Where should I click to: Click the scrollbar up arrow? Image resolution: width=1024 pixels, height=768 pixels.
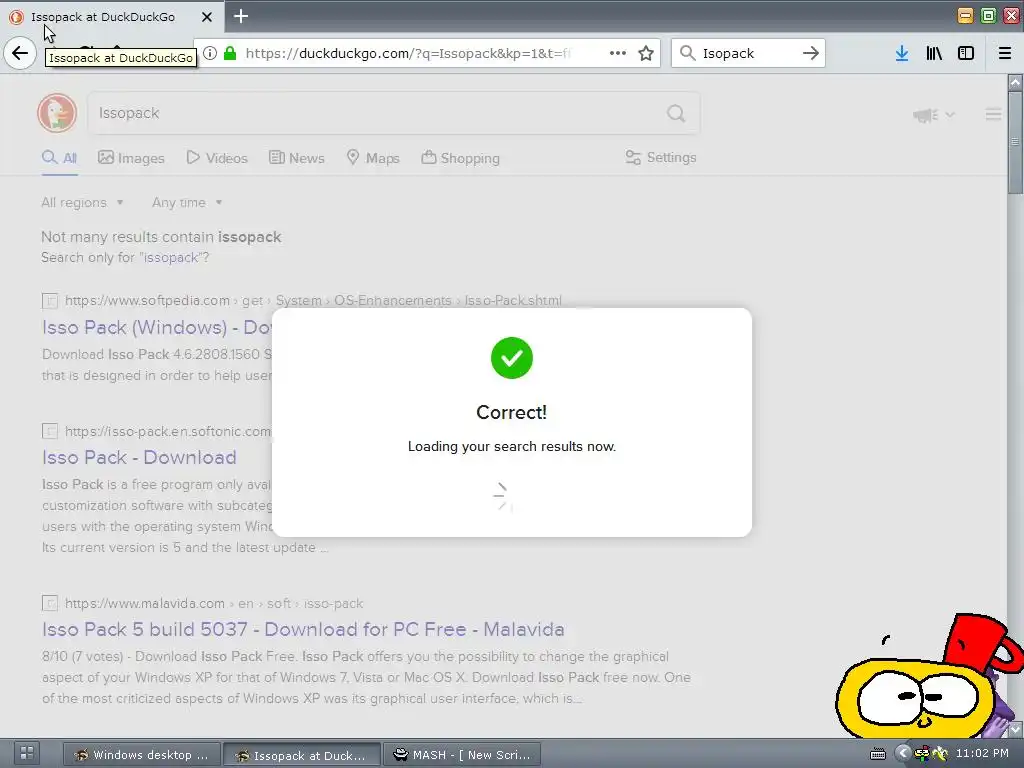click(1015, 82)
